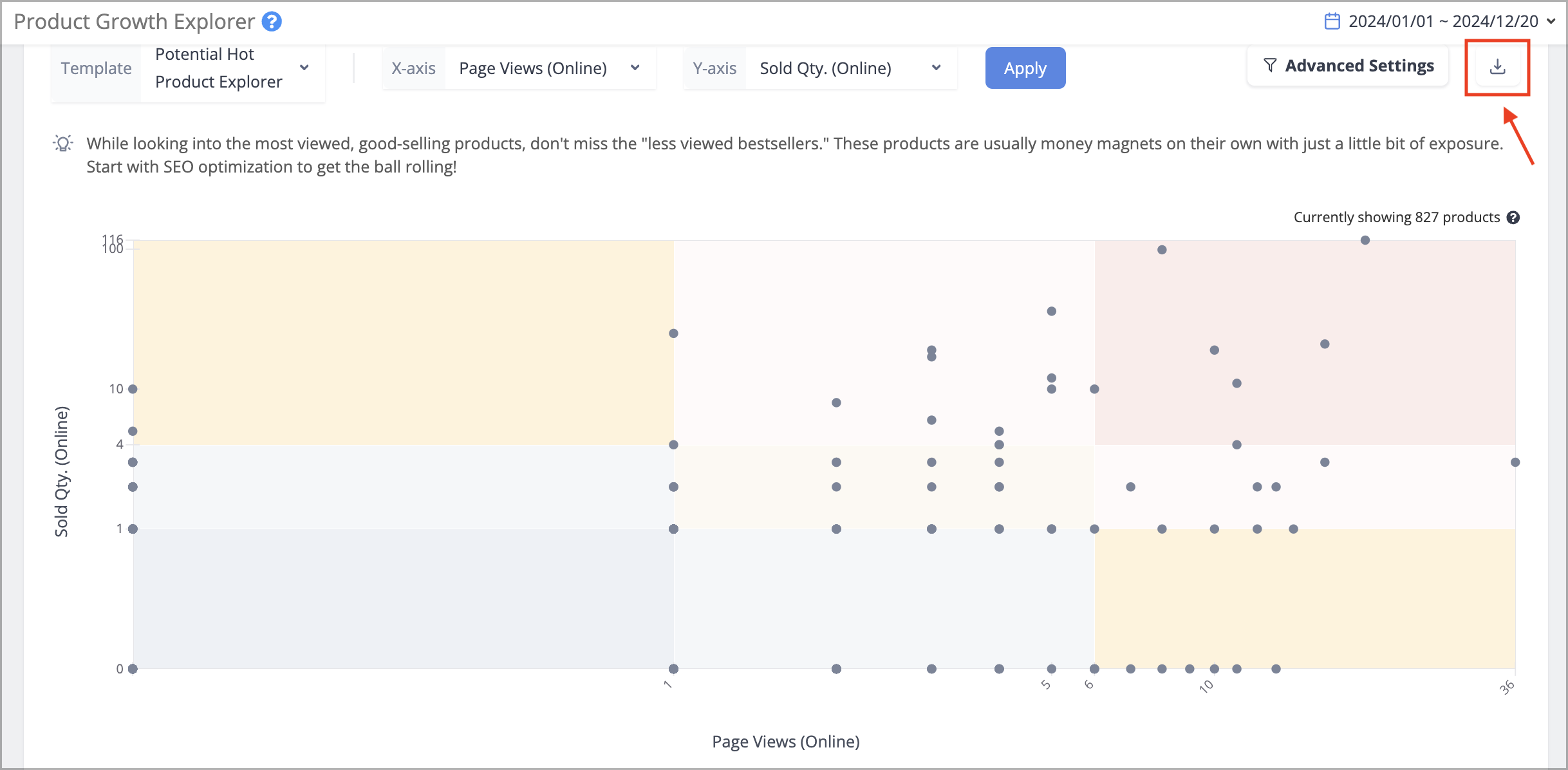Select the topmost data point near 116

click(x=1365, y=240)
